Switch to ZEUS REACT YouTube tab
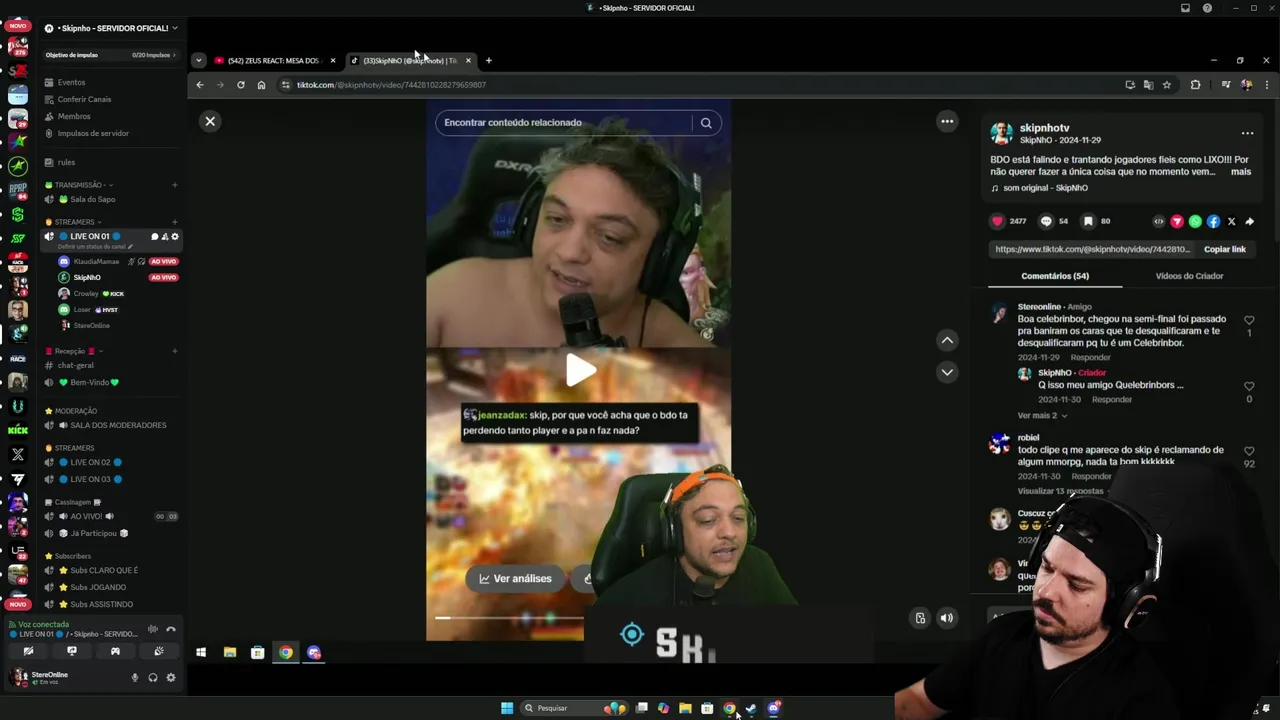Image resolution: width=1280 pixels, height=720 pixels. [x=275, y=61]
